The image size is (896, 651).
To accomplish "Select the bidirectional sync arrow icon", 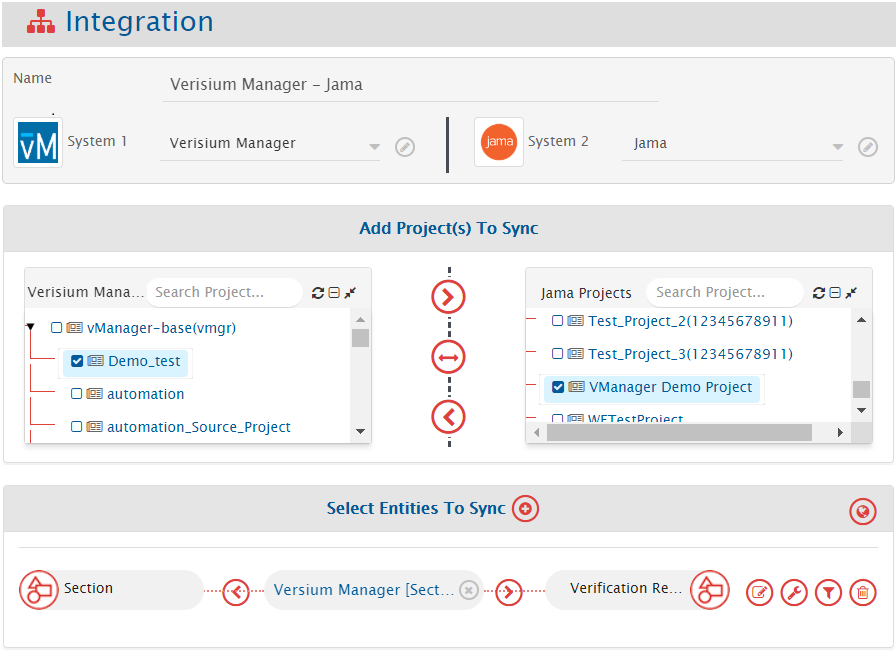I will tap(449, 357).
